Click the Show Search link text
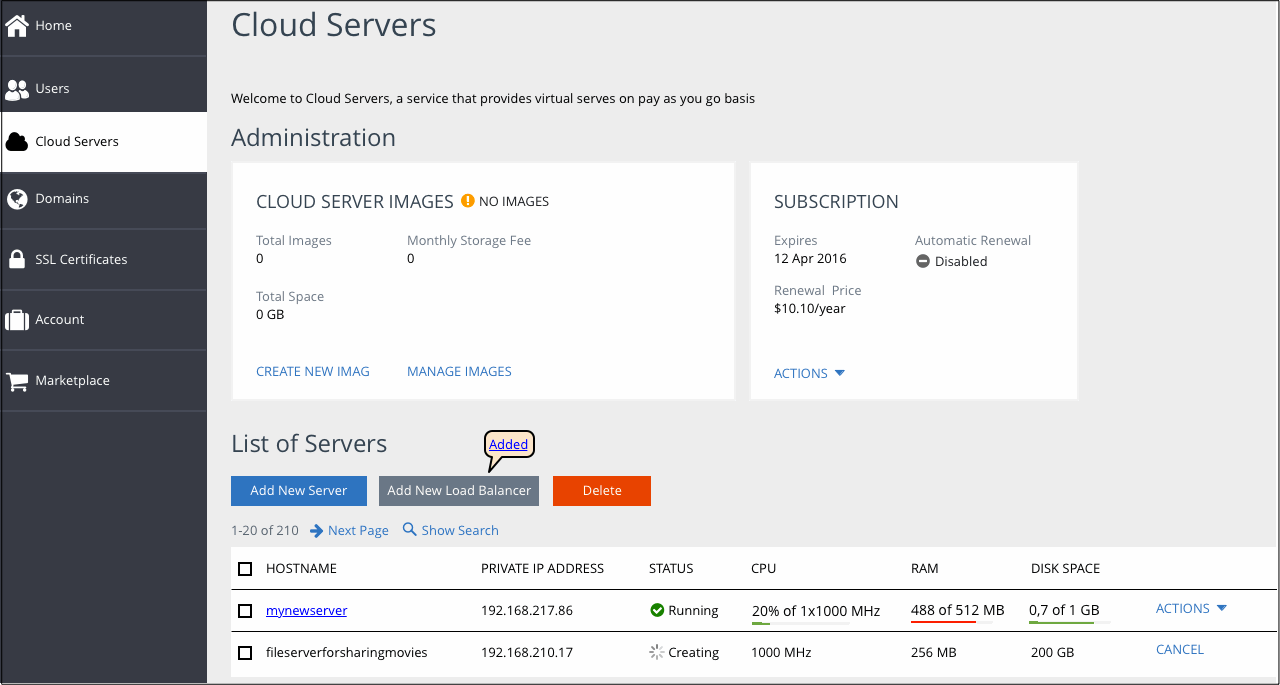This screenshot has width=1280, height=685. (460, 530)
